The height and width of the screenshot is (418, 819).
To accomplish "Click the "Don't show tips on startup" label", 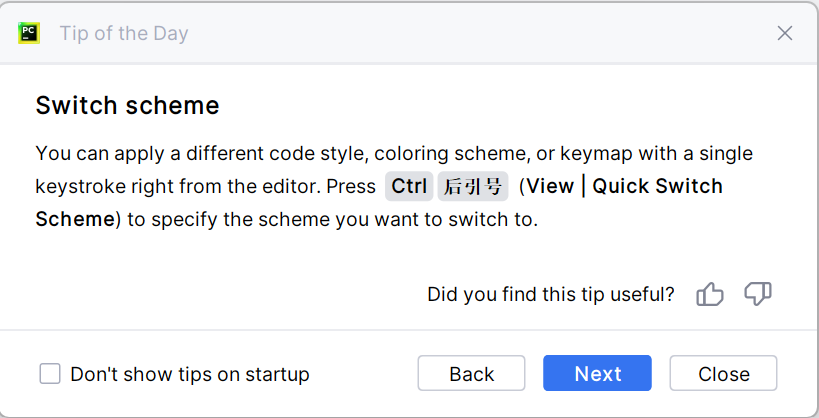I will pyautogui.click(x=189, y=374).
